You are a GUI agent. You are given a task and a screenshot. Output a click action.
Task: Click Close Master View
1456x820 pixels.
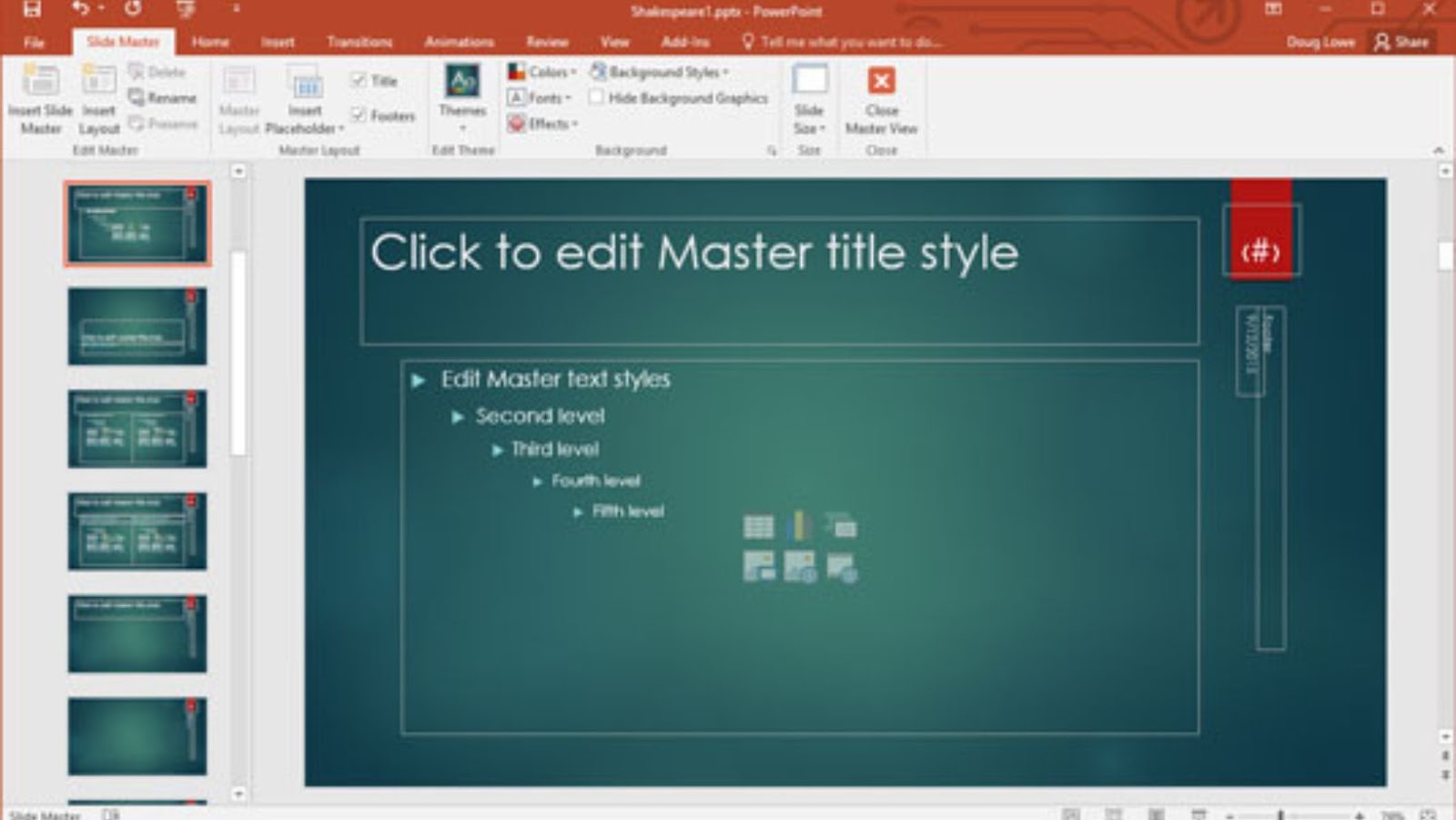[x=880, y=100]
